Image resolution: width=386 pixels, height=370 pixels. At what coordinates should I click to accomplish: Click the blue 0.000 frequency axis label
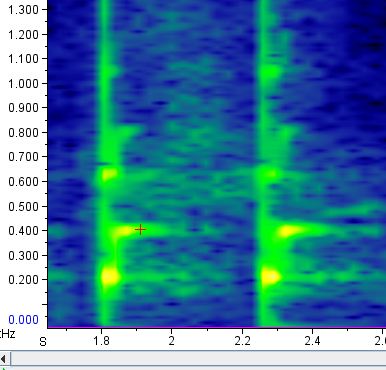tap(23, 320)
